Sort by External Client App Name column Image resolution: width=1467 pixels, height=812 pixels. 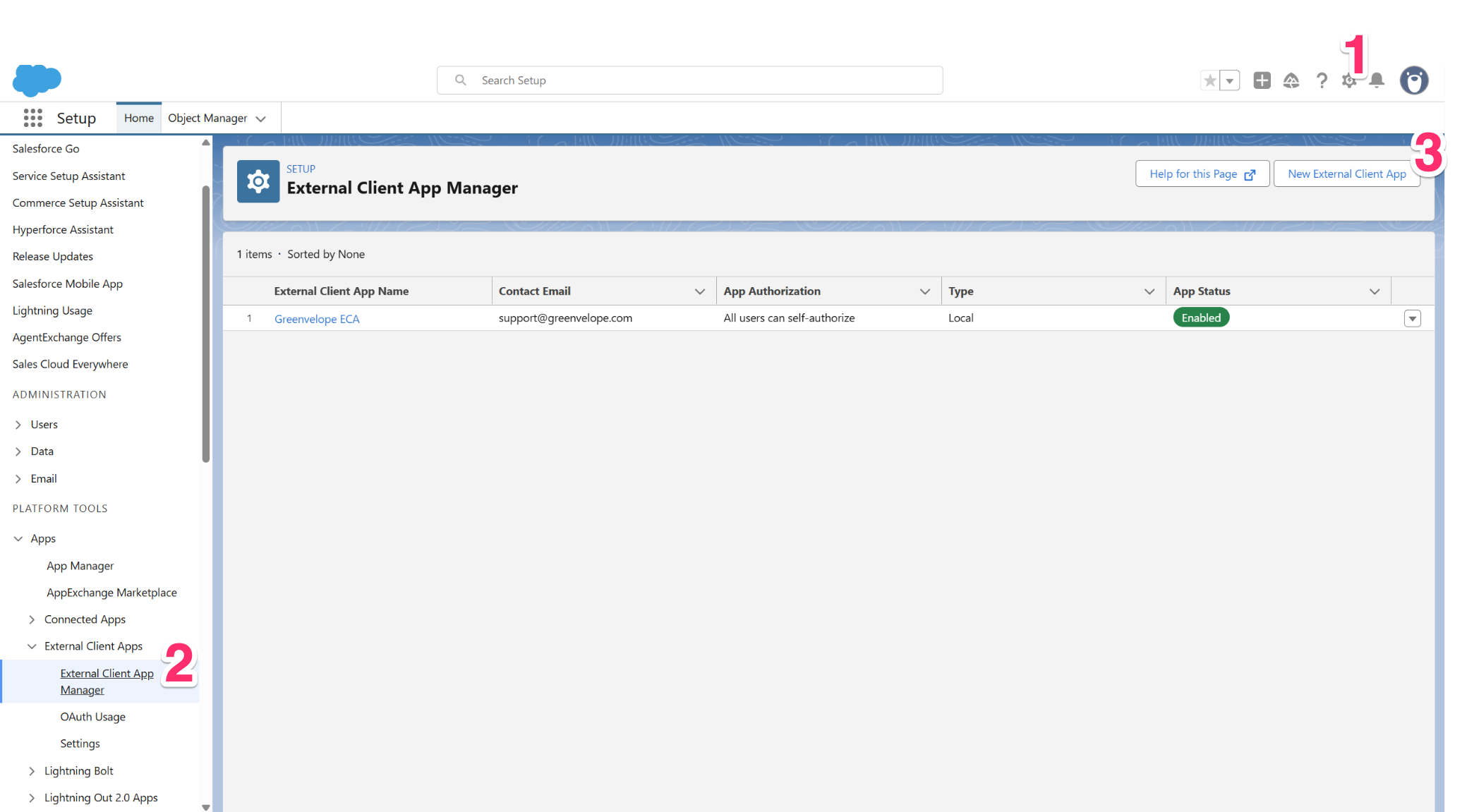pos(342,291)
